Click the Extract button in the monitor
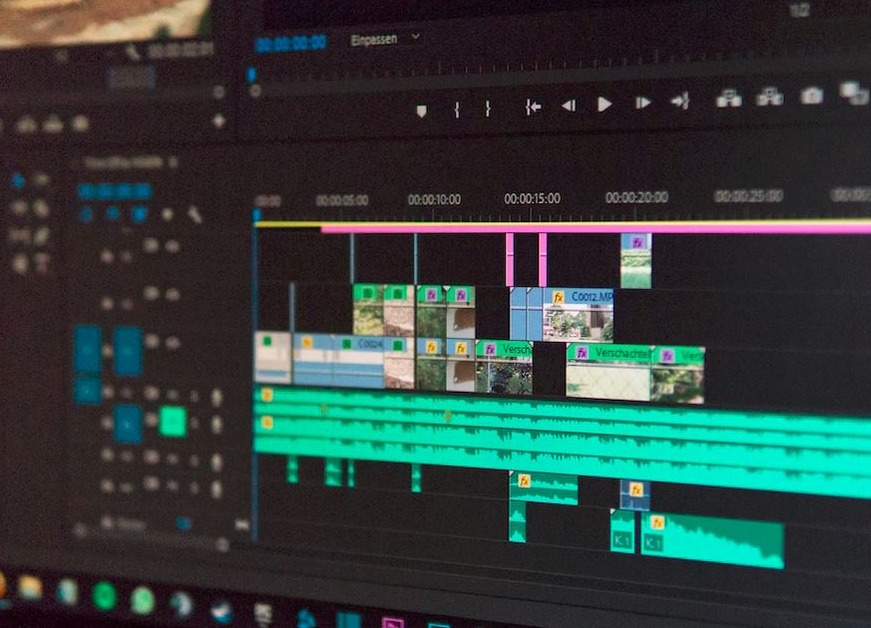Image resolution: width=871 pixels, height=628 pixels. [769, 97]
